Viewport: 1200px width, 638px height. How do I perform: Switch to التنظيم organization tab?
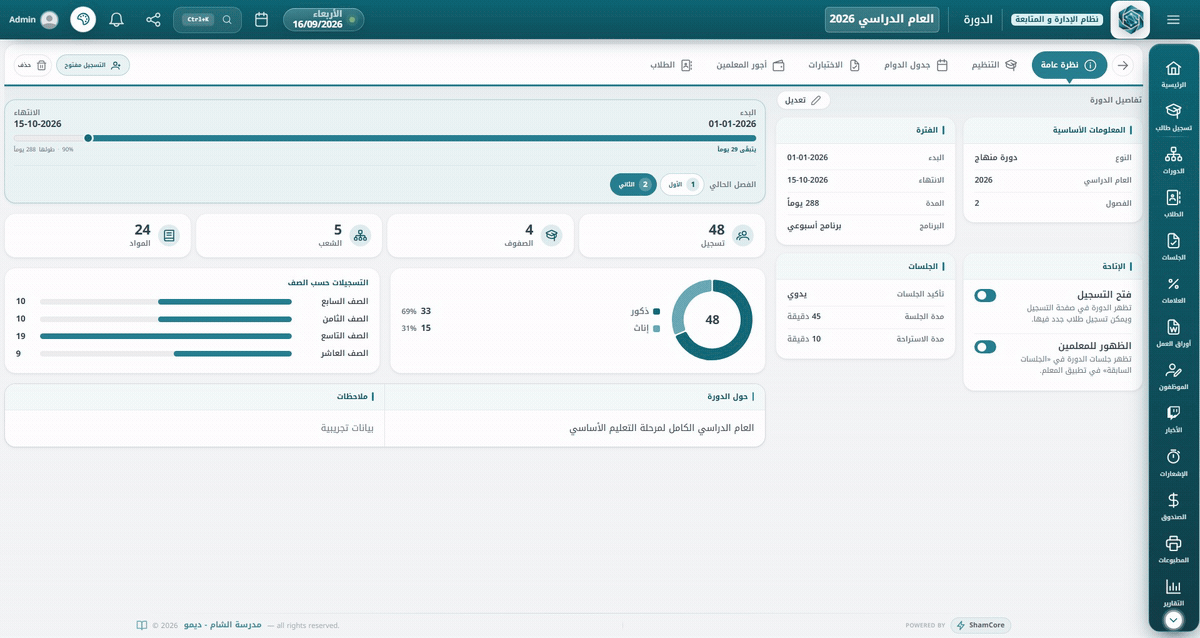pos(994,65)
